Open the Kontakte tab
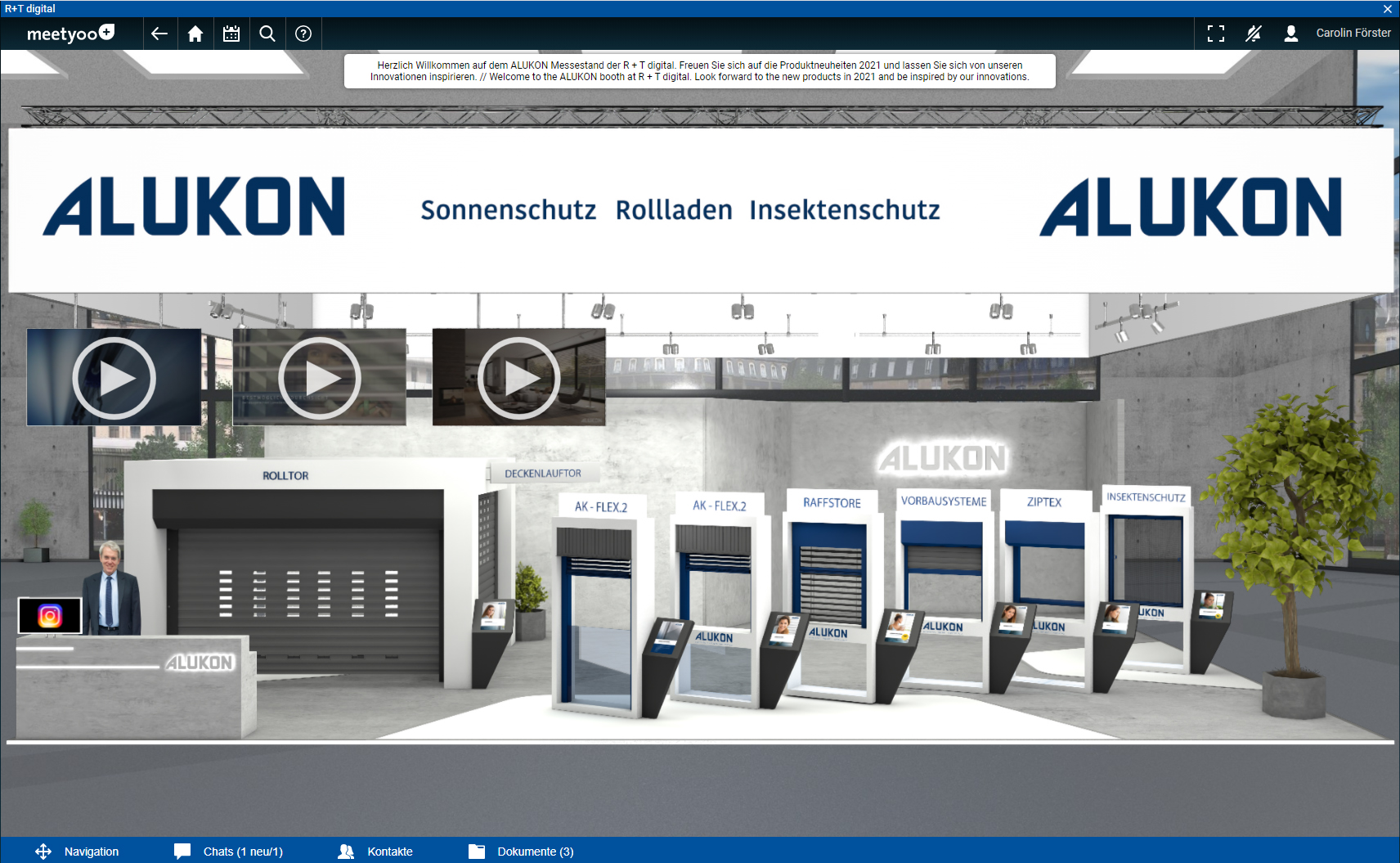1400x863 pixels. click(376, 852)
